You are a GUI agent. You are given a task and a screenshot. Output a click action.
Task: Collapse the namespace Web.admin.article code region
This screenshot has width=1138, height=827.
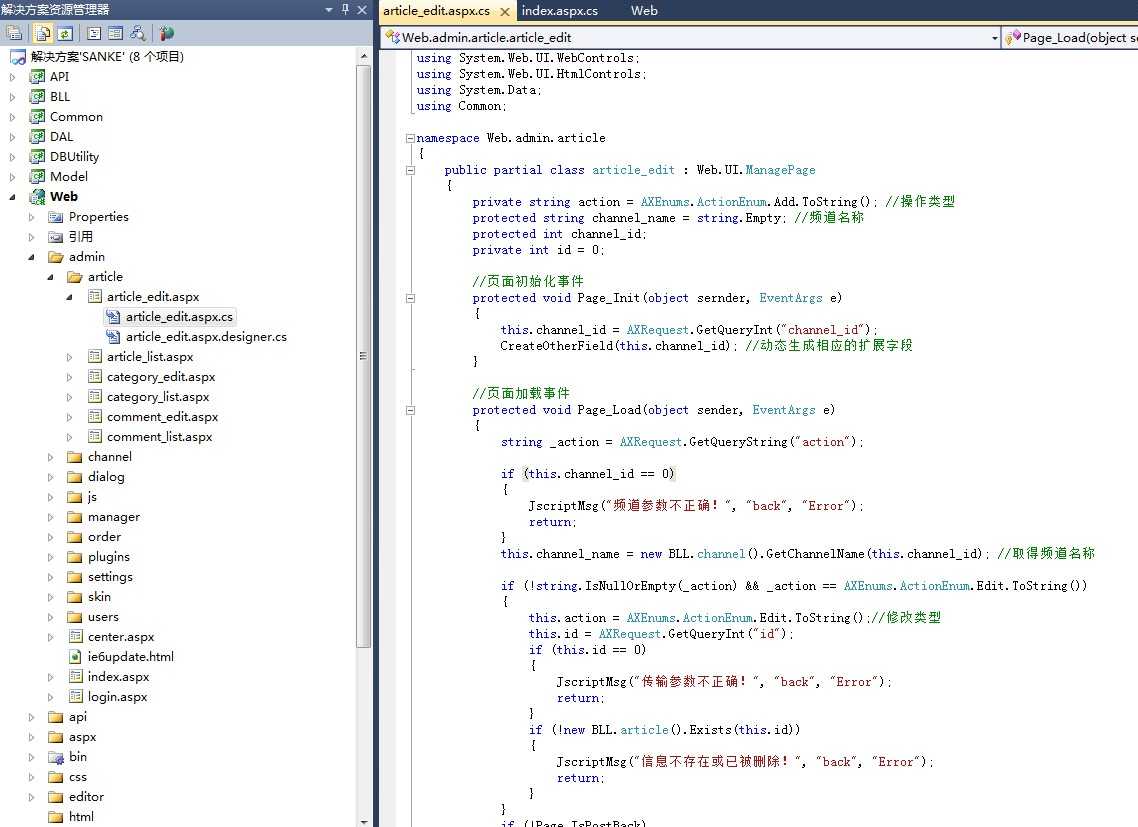(x=410, y=138)
